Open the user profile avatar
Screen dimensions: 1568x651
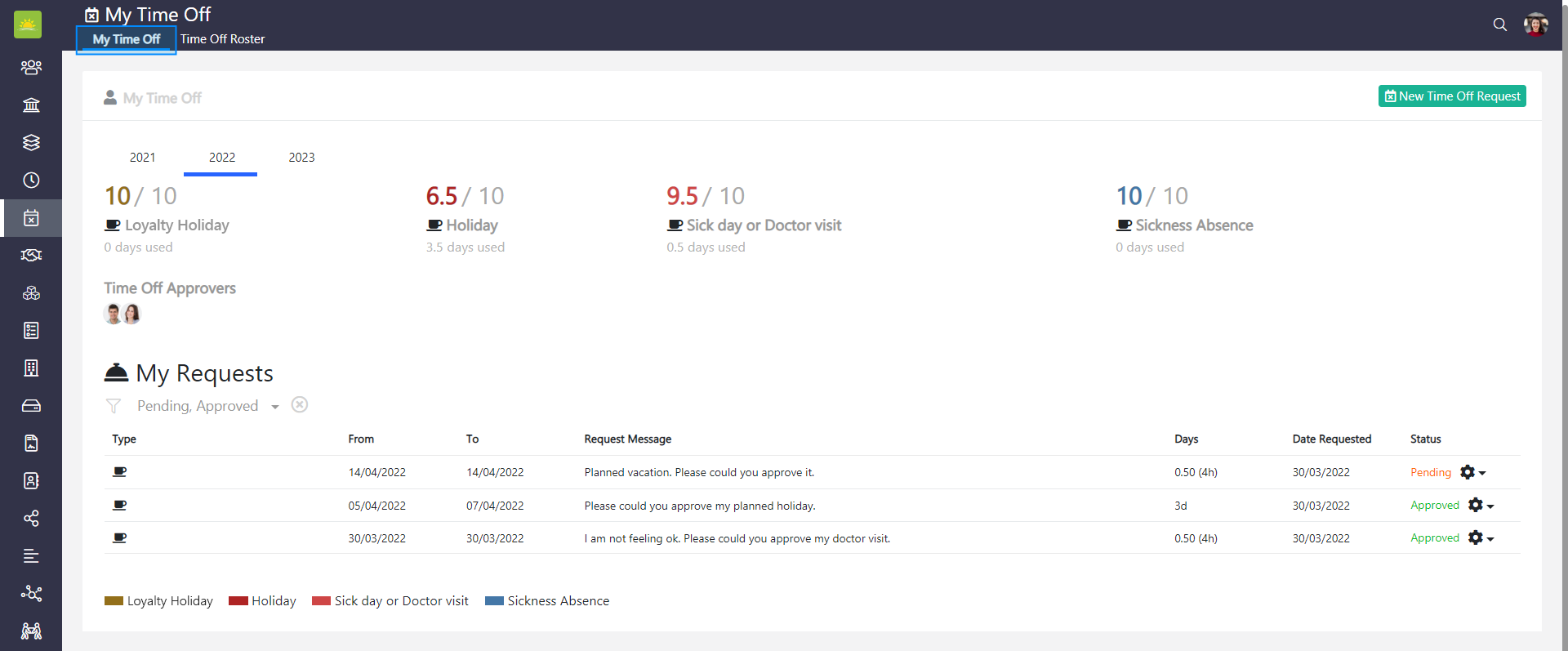(1535, 25)
